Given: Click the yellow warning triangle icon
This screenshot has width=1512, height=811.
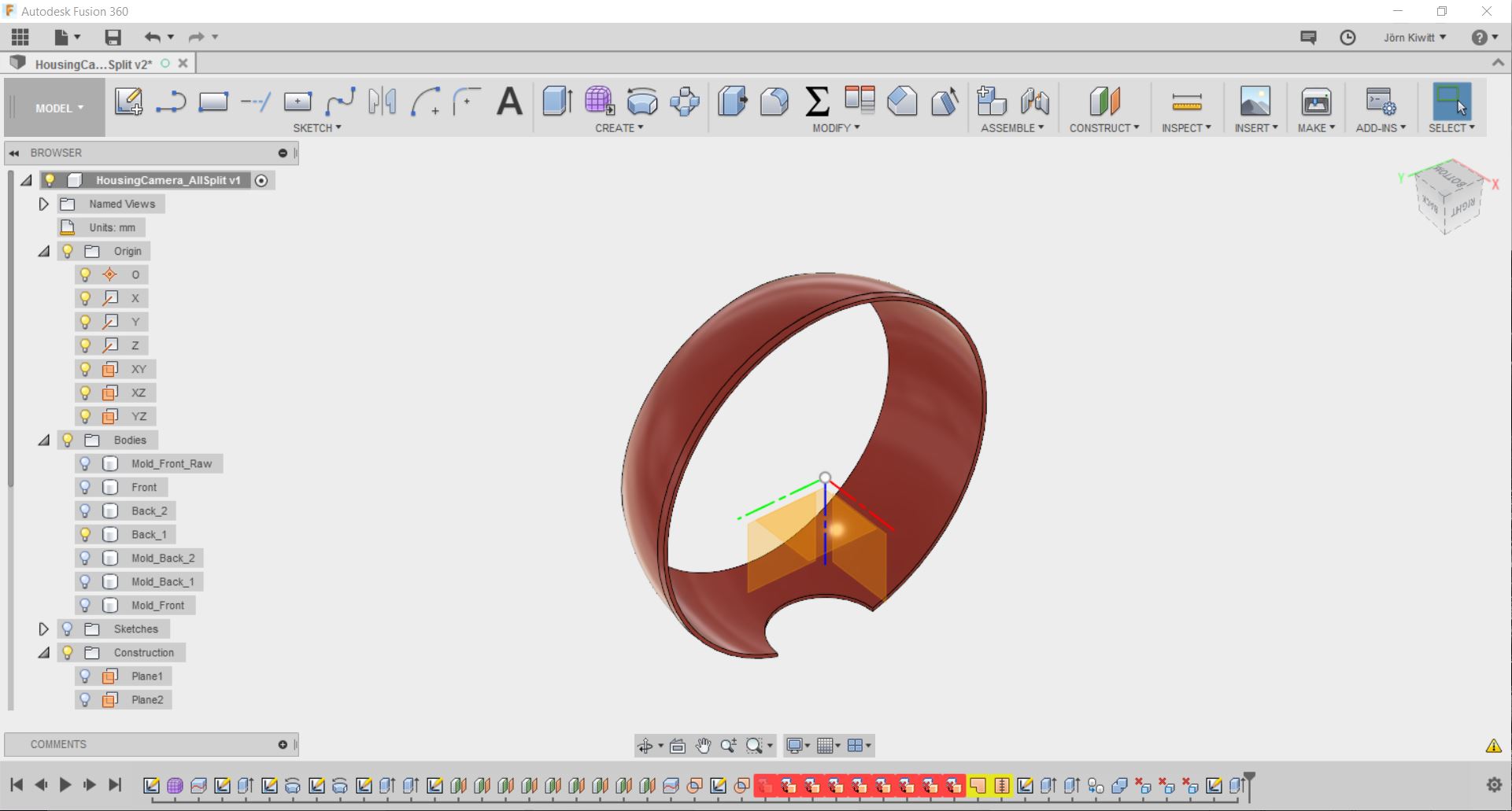Looking at the screenshot, I should tap(1493, 746).
